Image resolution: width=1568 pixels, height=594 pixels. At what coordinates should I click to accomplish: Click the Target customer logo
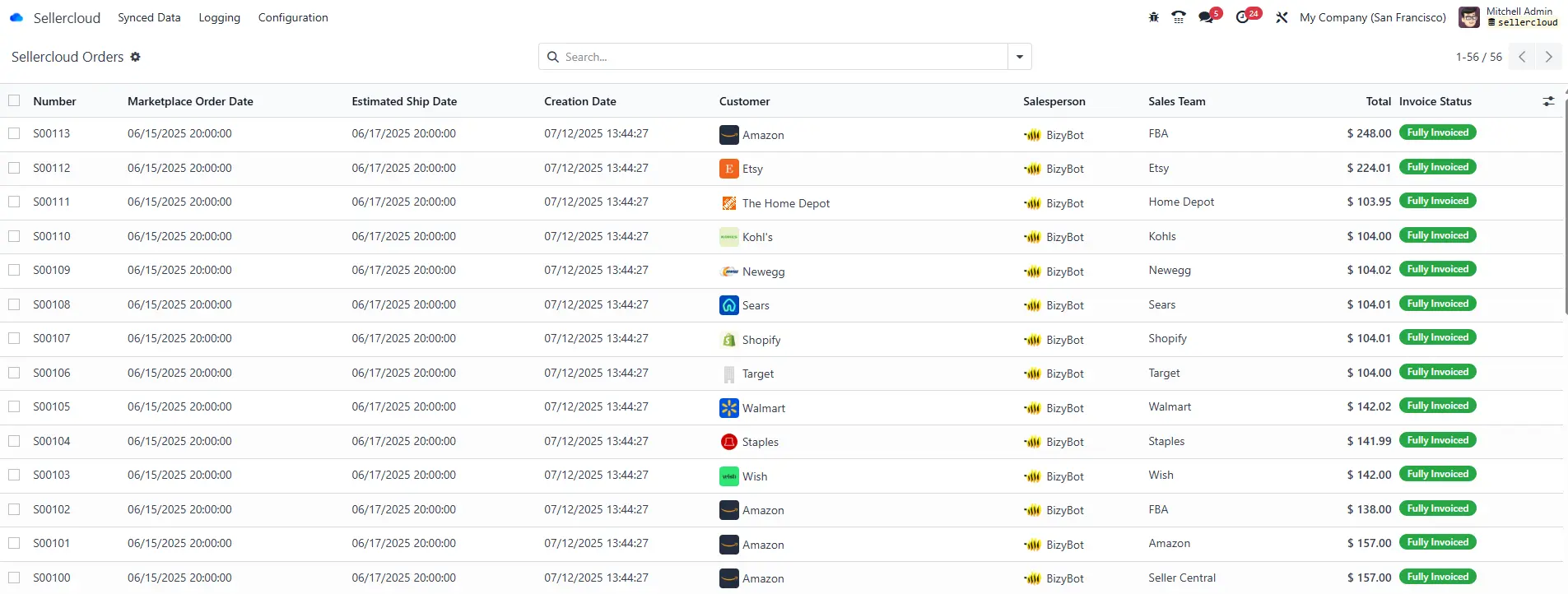pyautogui.click(x=729, y=374)
